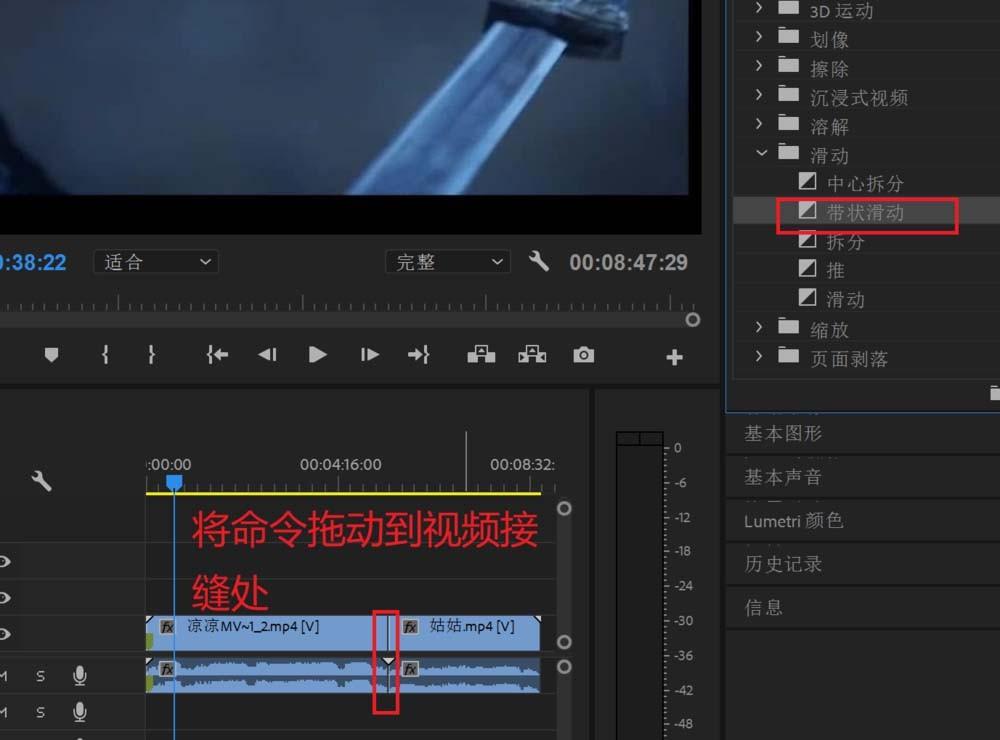The image size is (1000, 740).
Task: Select the 带状滑动 transition effect
Action: click(862, 212)
